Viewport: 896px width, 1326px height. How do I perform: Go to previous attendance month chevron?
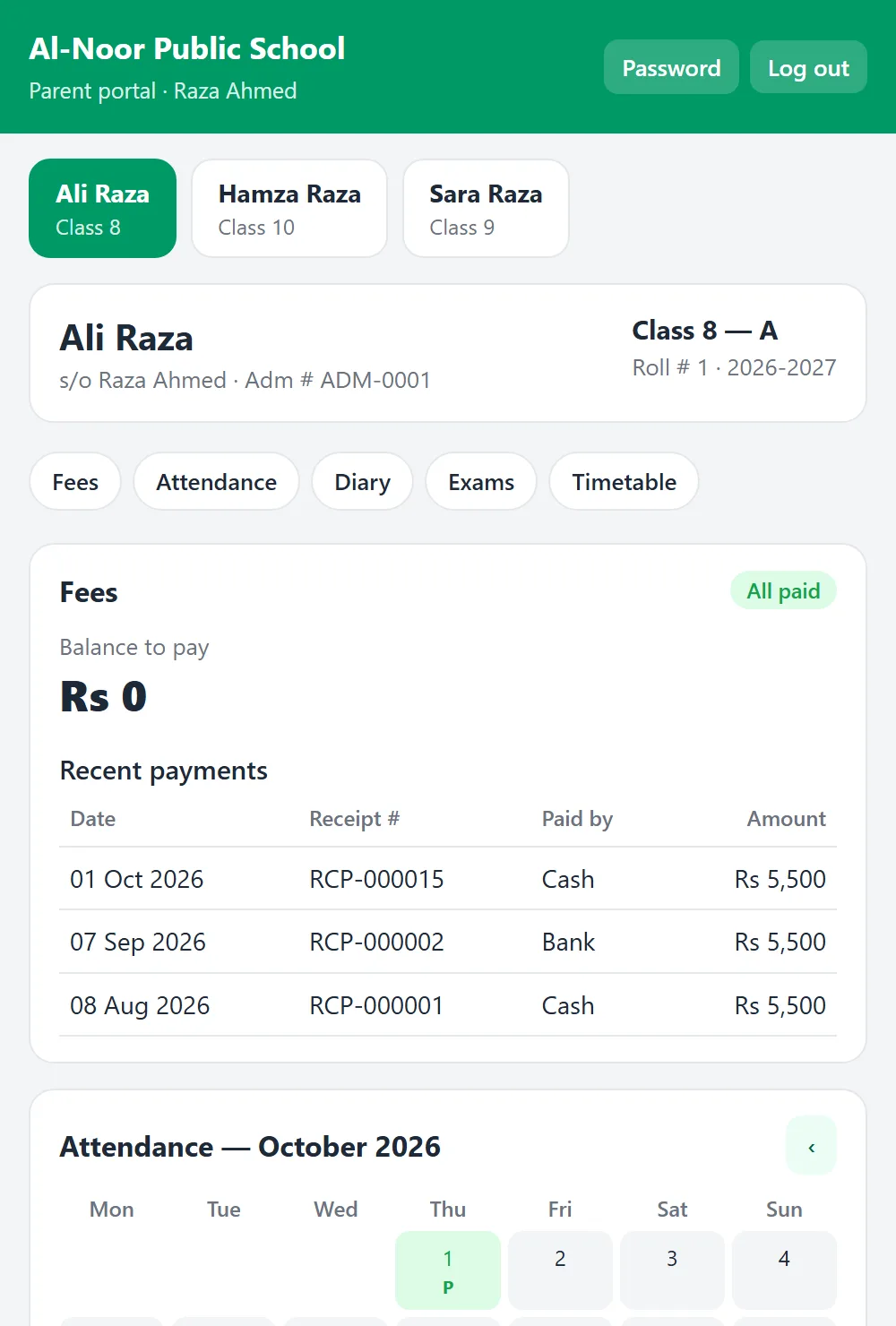(x=811, y=1146)
